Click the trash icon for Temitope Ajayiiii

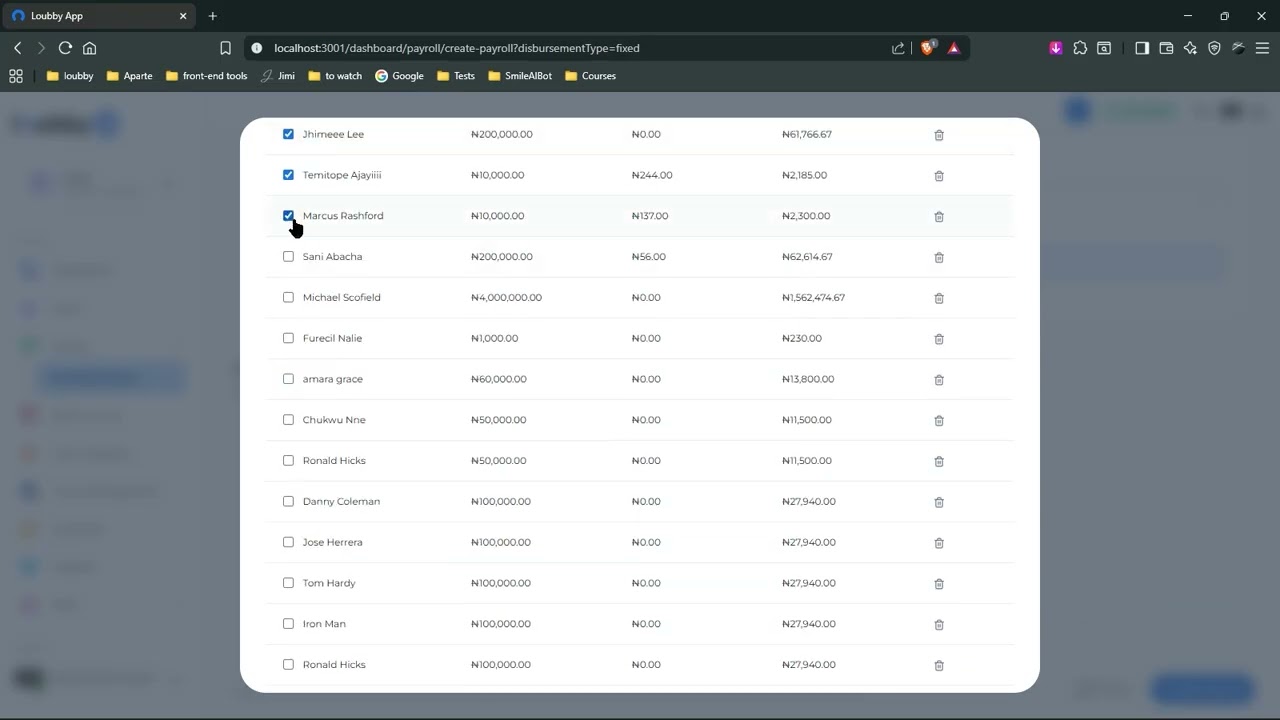939,176
